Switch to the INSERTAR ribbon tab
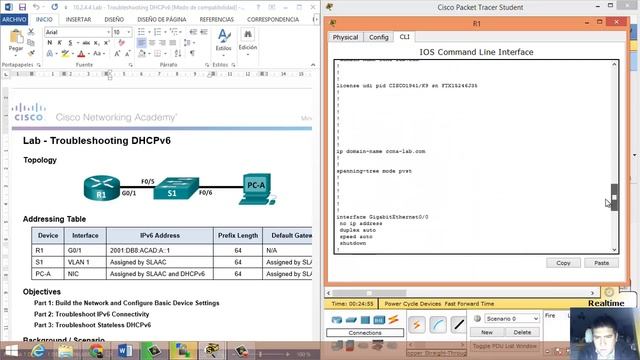This screenshot has height=360, width=640. point(78,19)
